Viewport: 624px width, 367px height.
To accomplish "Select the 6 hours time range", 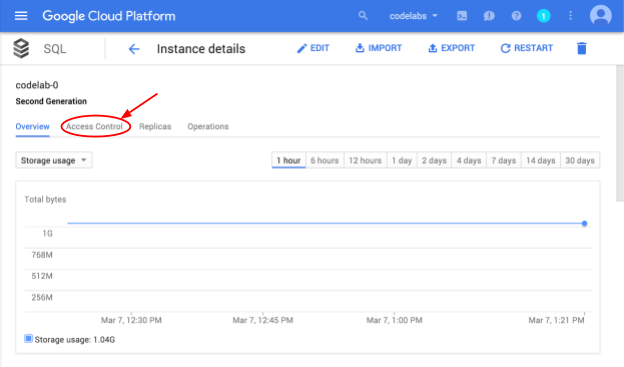I will 325,160.
